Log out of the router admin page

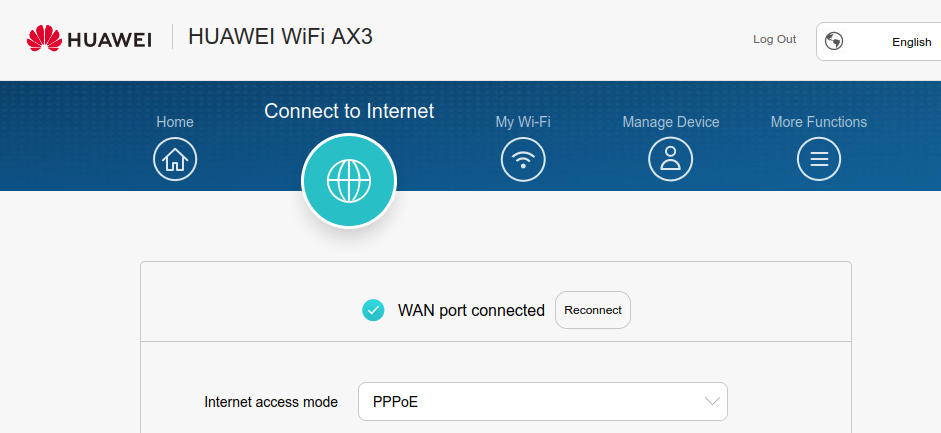click(774, 39)
